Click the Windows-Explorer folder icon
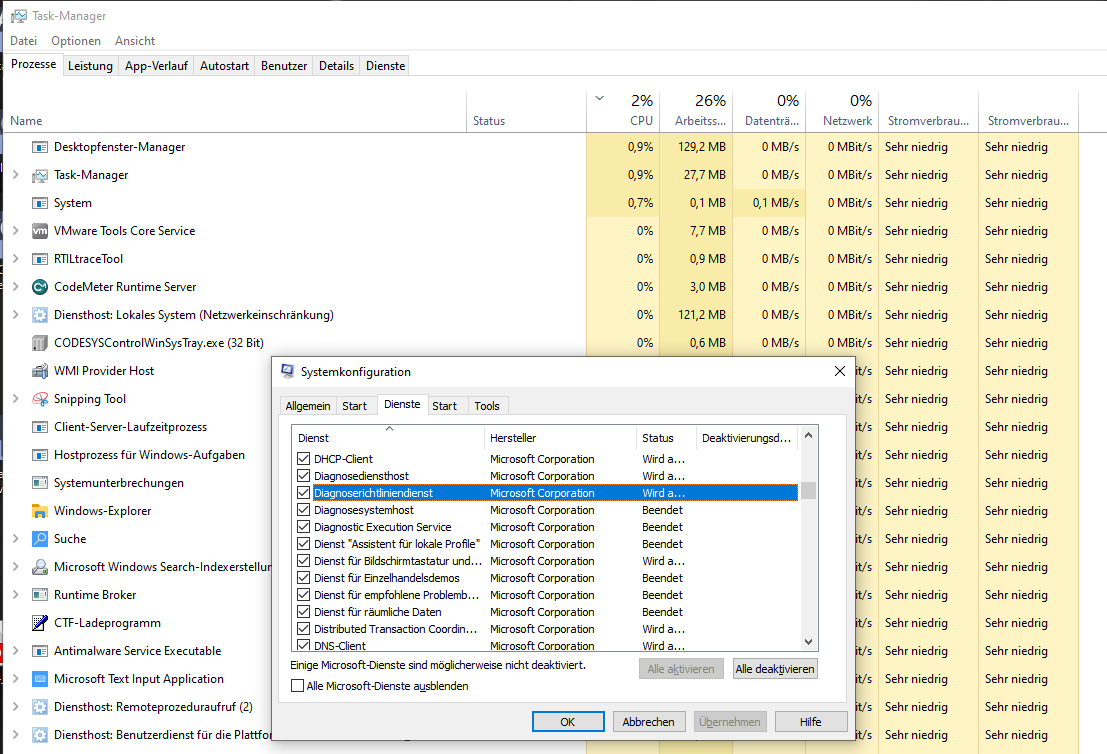This screenshot has height=754, width=1107. tap(40, 511)
